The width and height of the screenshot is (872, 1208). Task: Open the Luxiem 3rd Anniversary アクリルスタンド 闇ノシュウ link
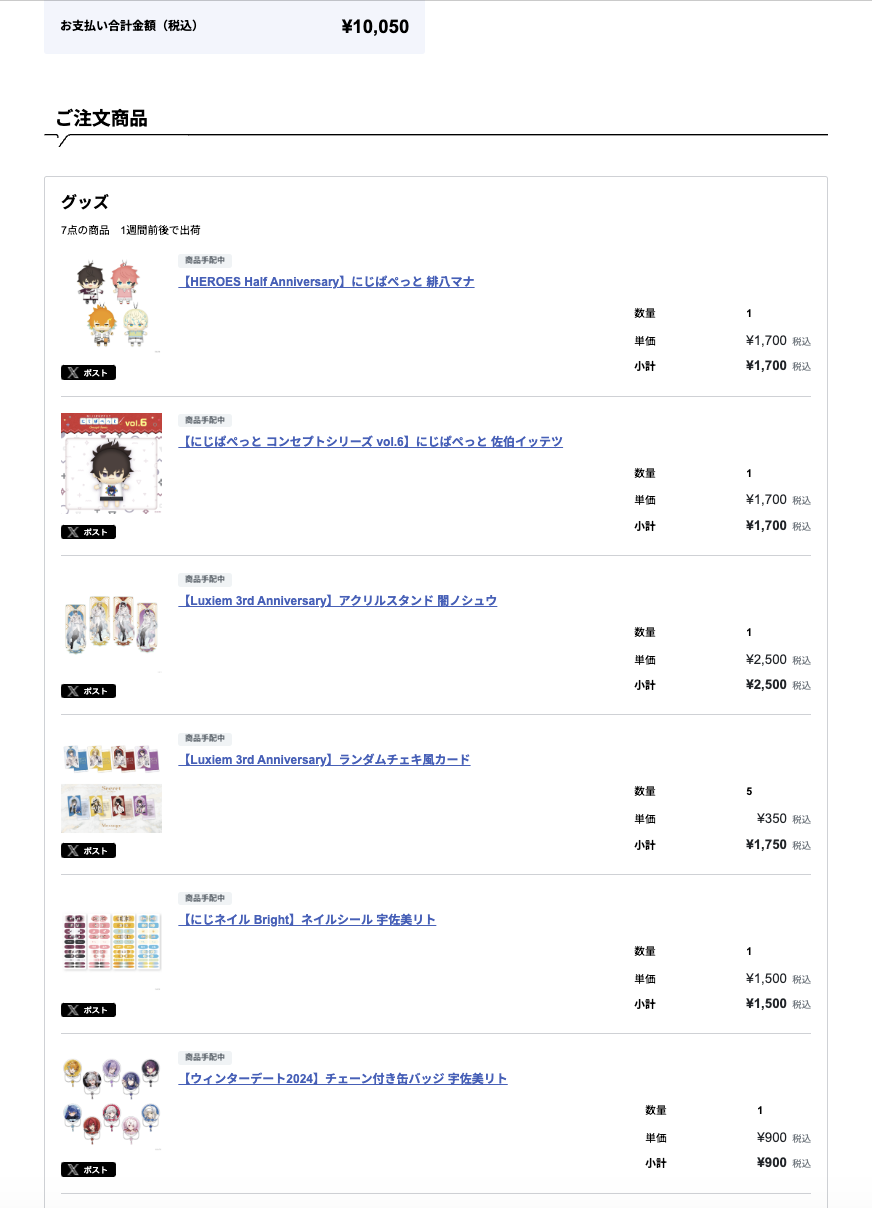point(337,601)
